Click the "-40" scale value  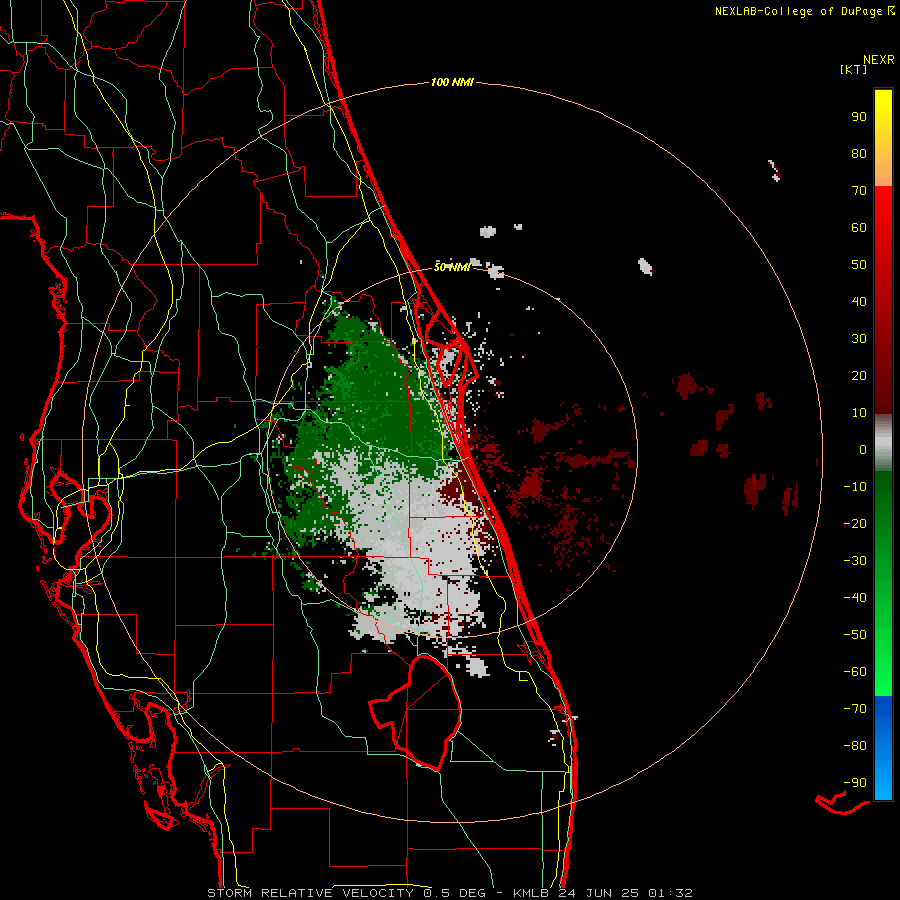coord(855,598)
